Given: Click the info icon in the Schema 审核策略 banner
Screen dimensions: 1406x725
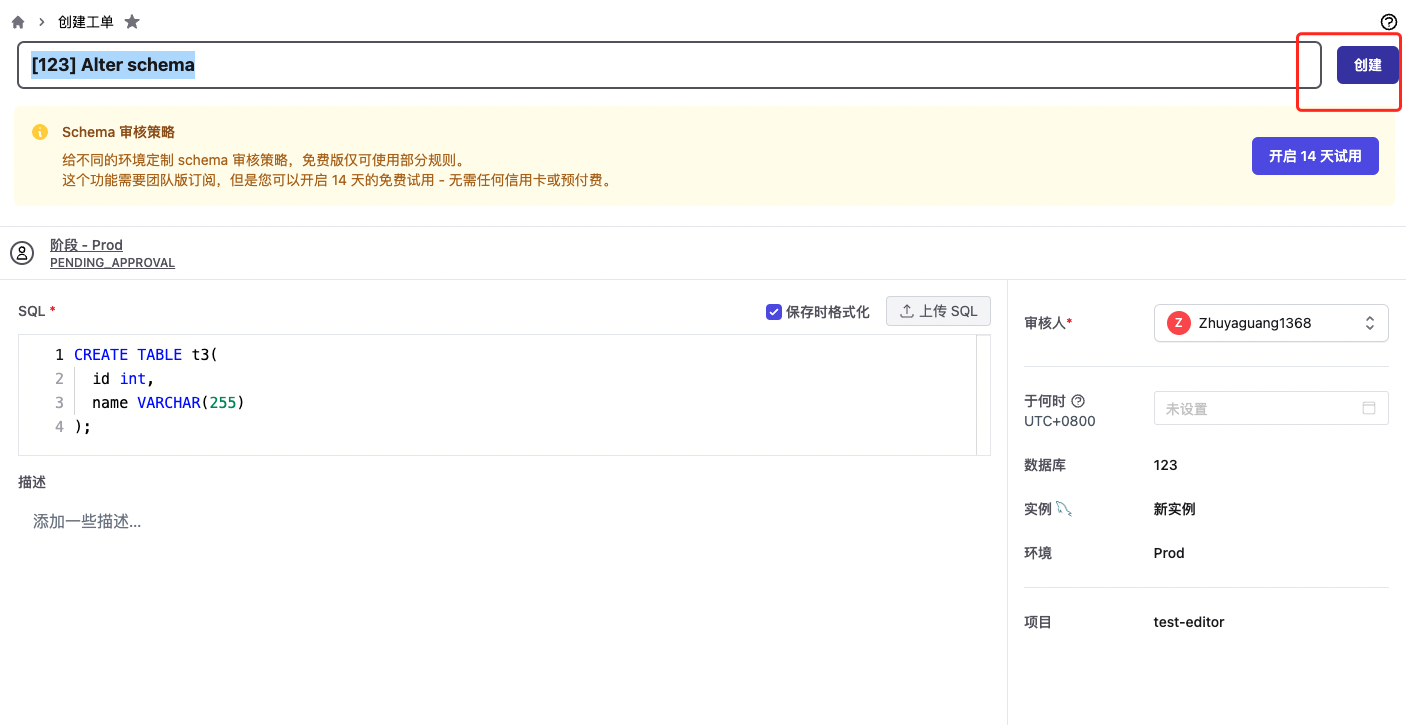Looking at the screenshot, I should point(40,132).
